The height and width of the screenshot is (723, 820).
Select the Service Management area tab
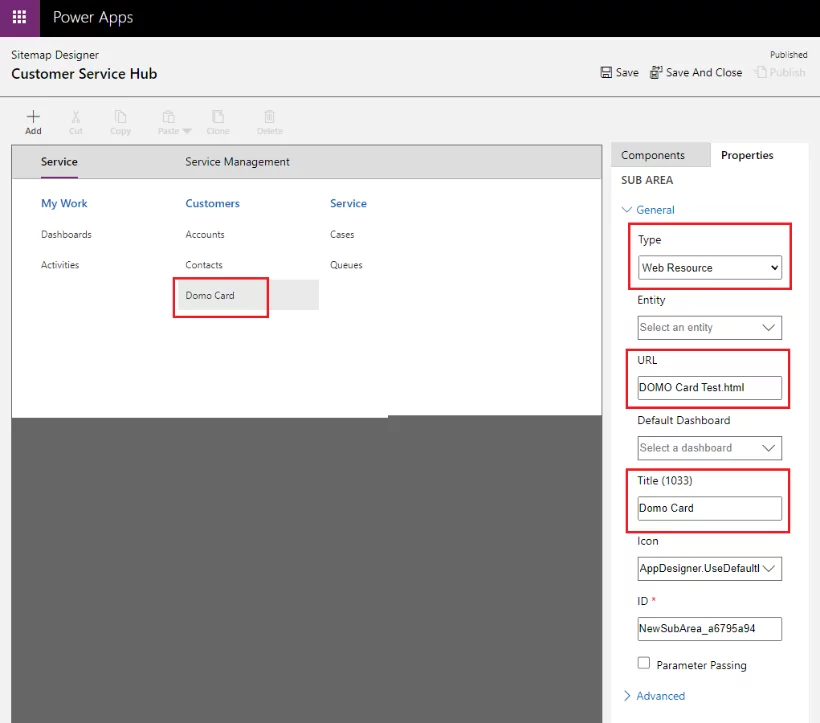tap(237, 162)
